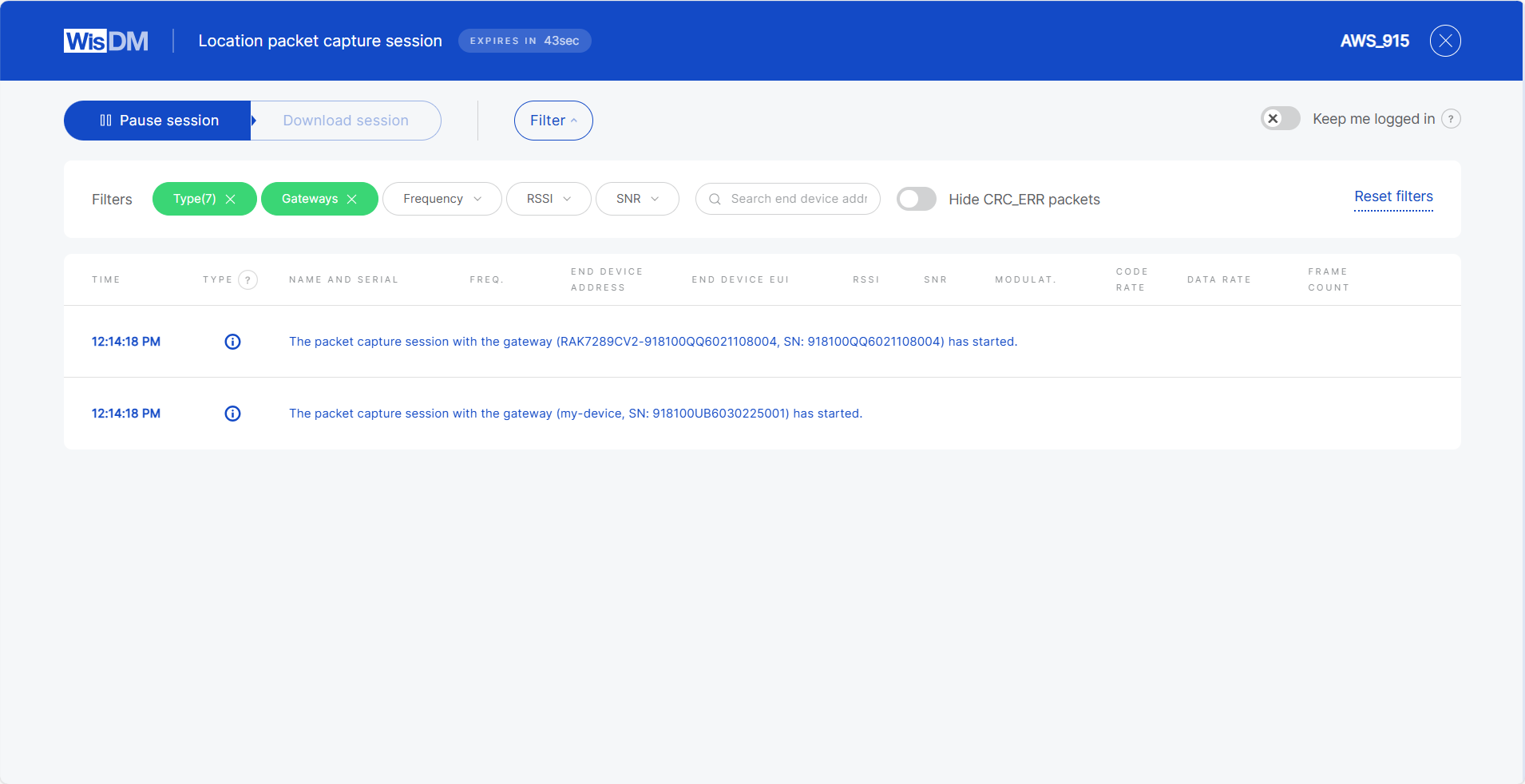Remove the Type(7) filter with X
The height and width of the screenshot is (784, 1525).
(x=231, y=200)
